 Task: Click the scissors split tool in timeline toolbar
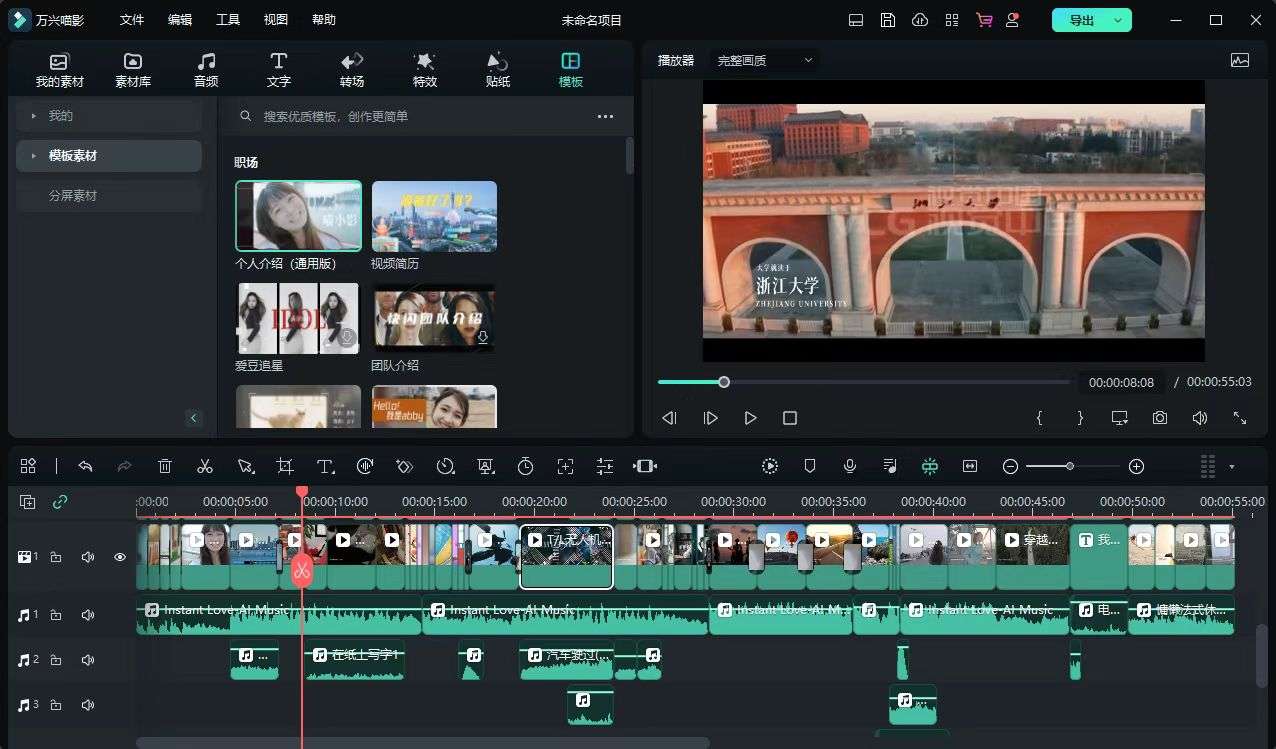[205, 466]
